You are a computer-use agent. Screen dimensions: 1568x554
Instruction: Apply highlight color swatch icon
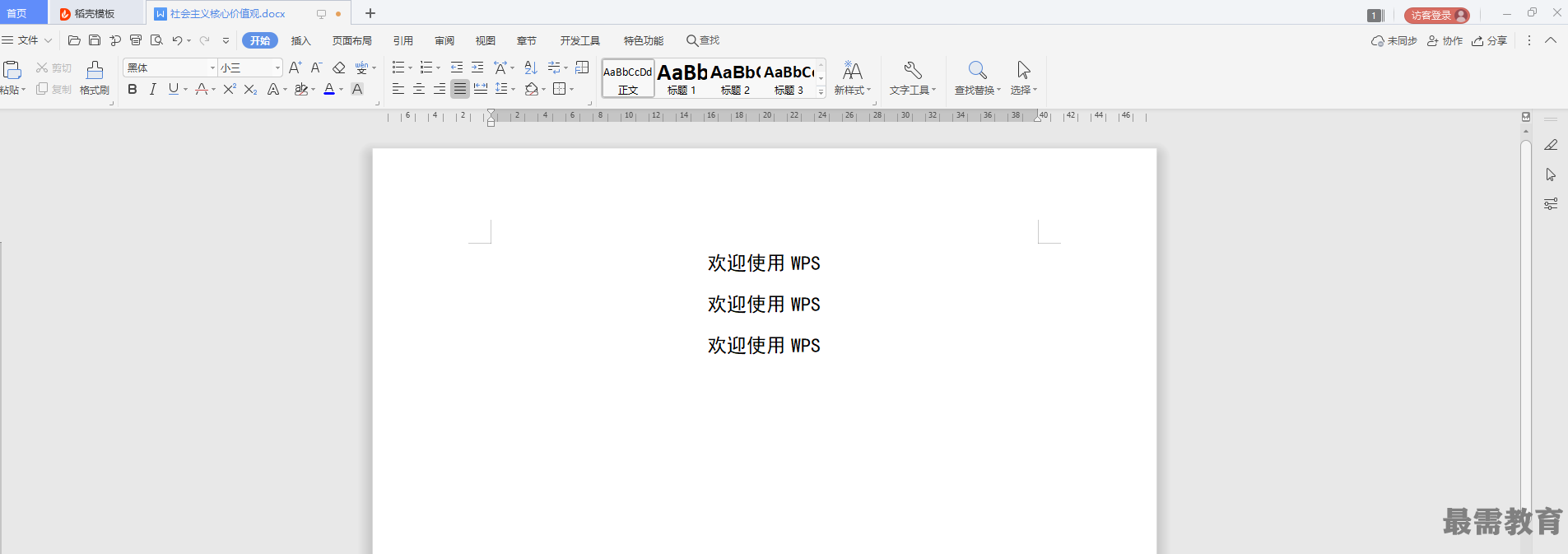click(302, 89)
